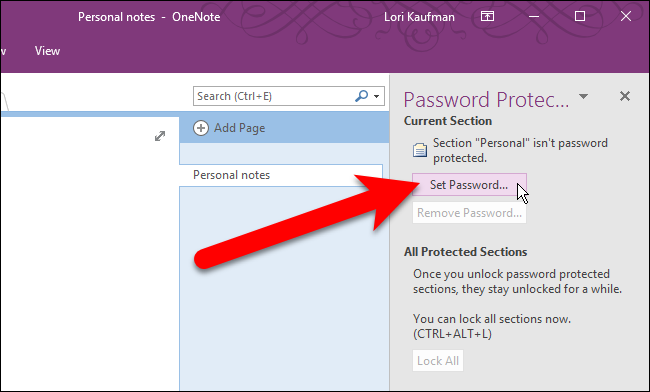Viewport: 650px width, 392px height.
Task: Open Password Protection pane options arrow
Action: click(x=583, y=97)
